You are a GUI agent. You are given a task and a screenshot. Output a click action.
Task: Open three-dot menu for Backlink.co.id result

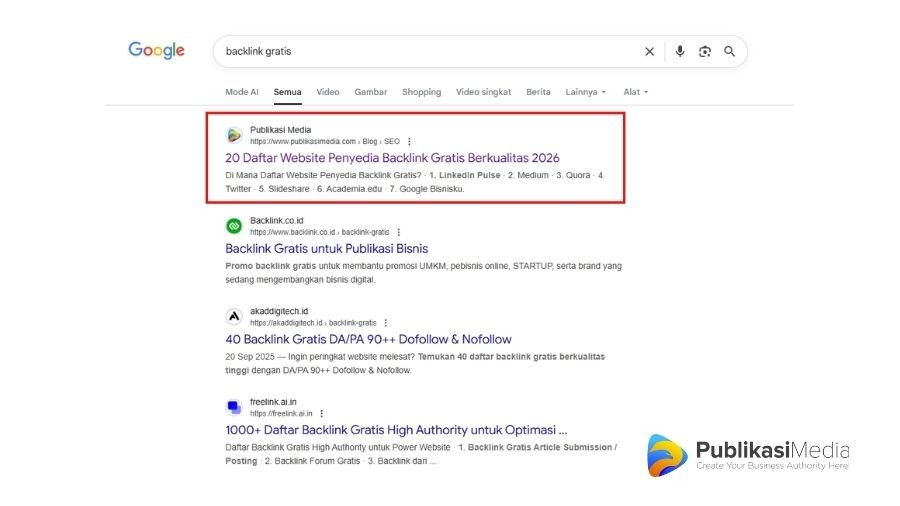pyautogui.click(x=400, y=232)
